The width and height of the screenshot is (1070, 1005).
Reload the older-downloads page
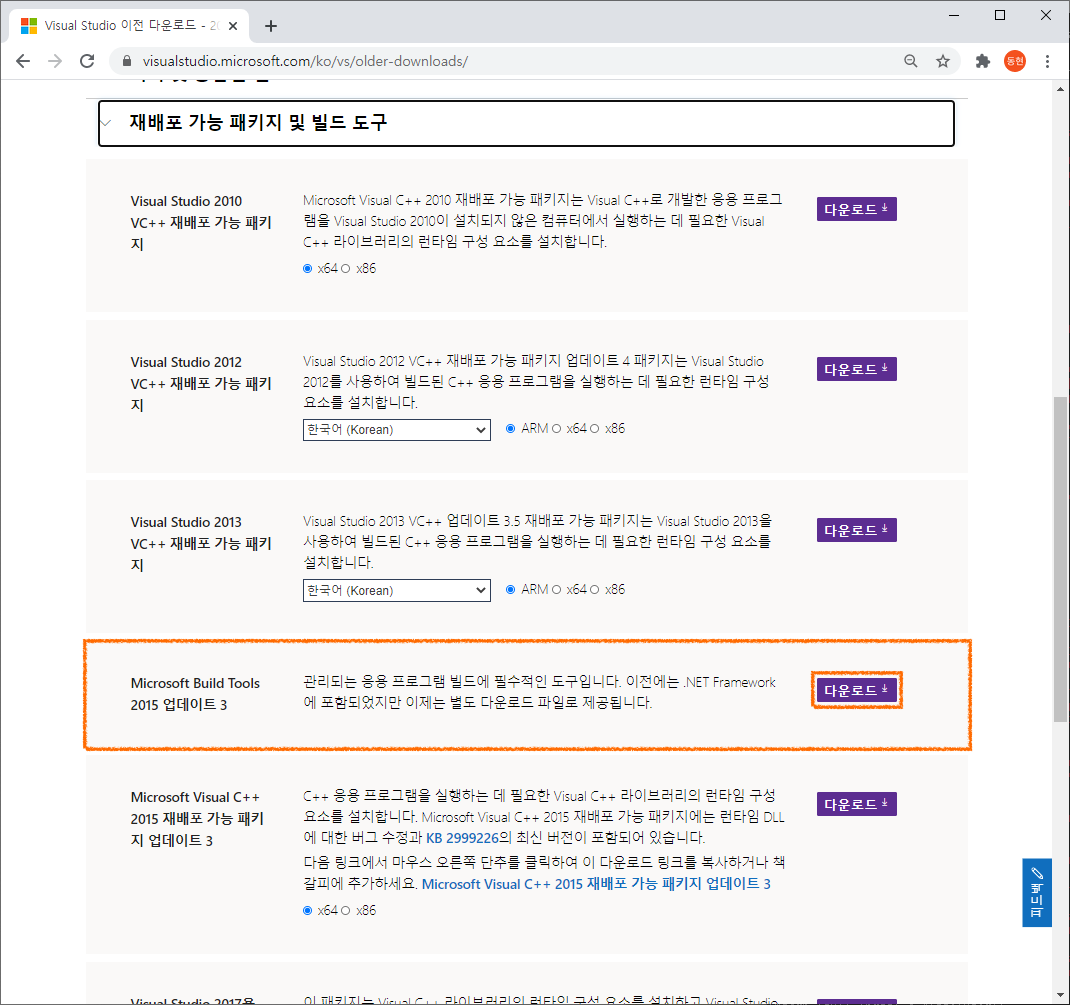tap(87, 61)
